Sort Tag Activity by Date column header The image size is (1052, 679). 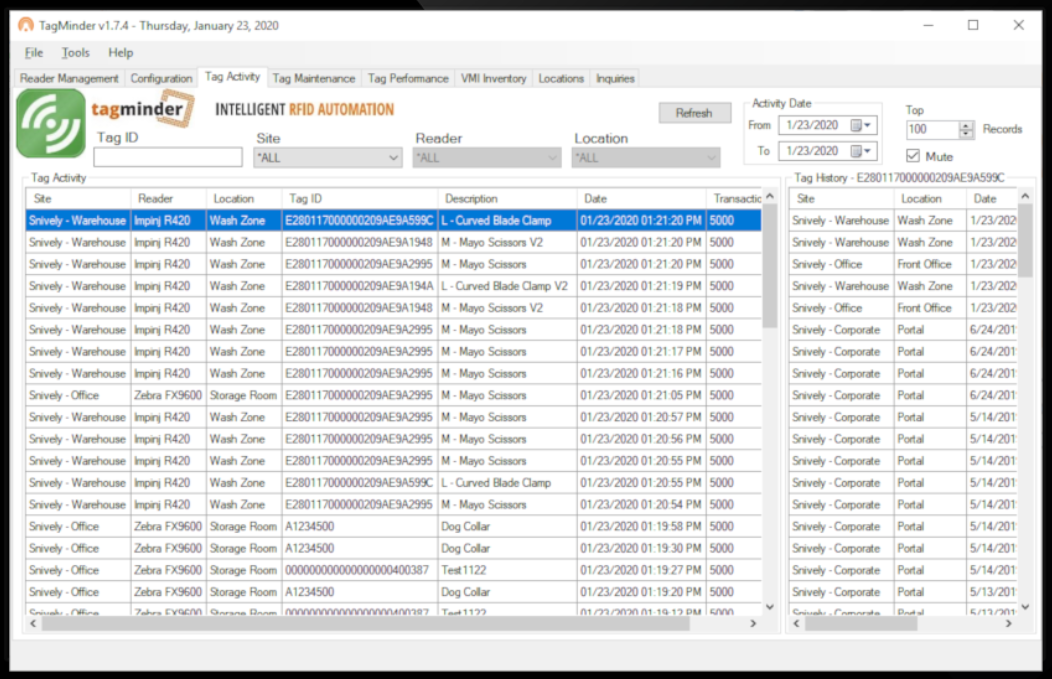point(641,199)
